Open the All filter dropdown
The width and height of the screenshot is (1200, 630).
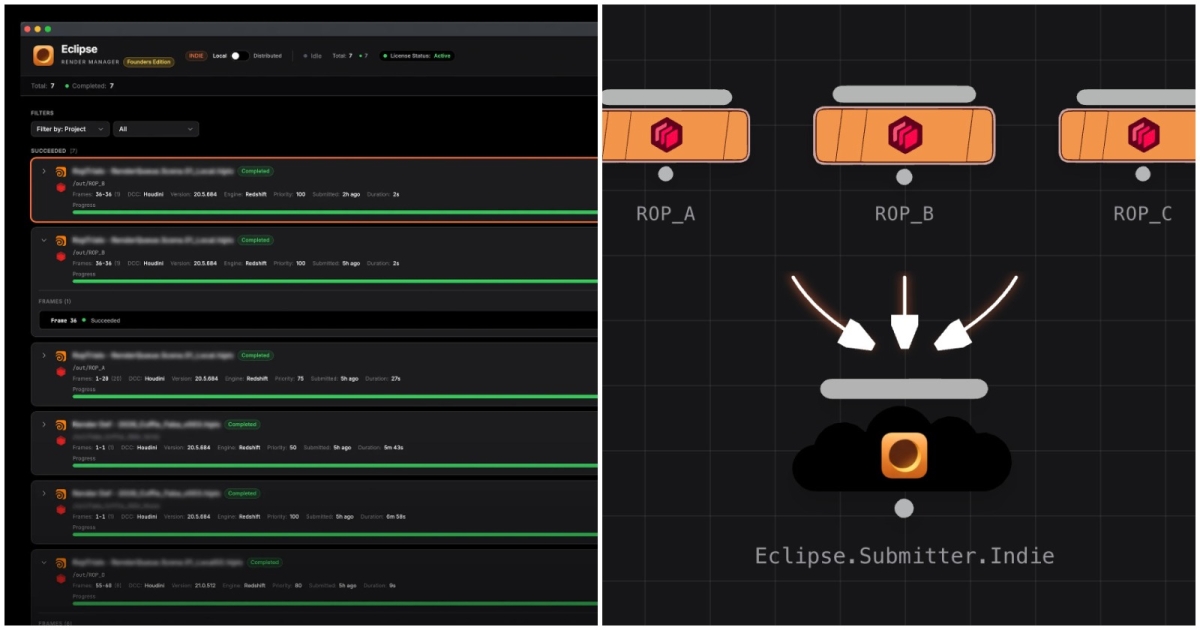pos(155,129)
